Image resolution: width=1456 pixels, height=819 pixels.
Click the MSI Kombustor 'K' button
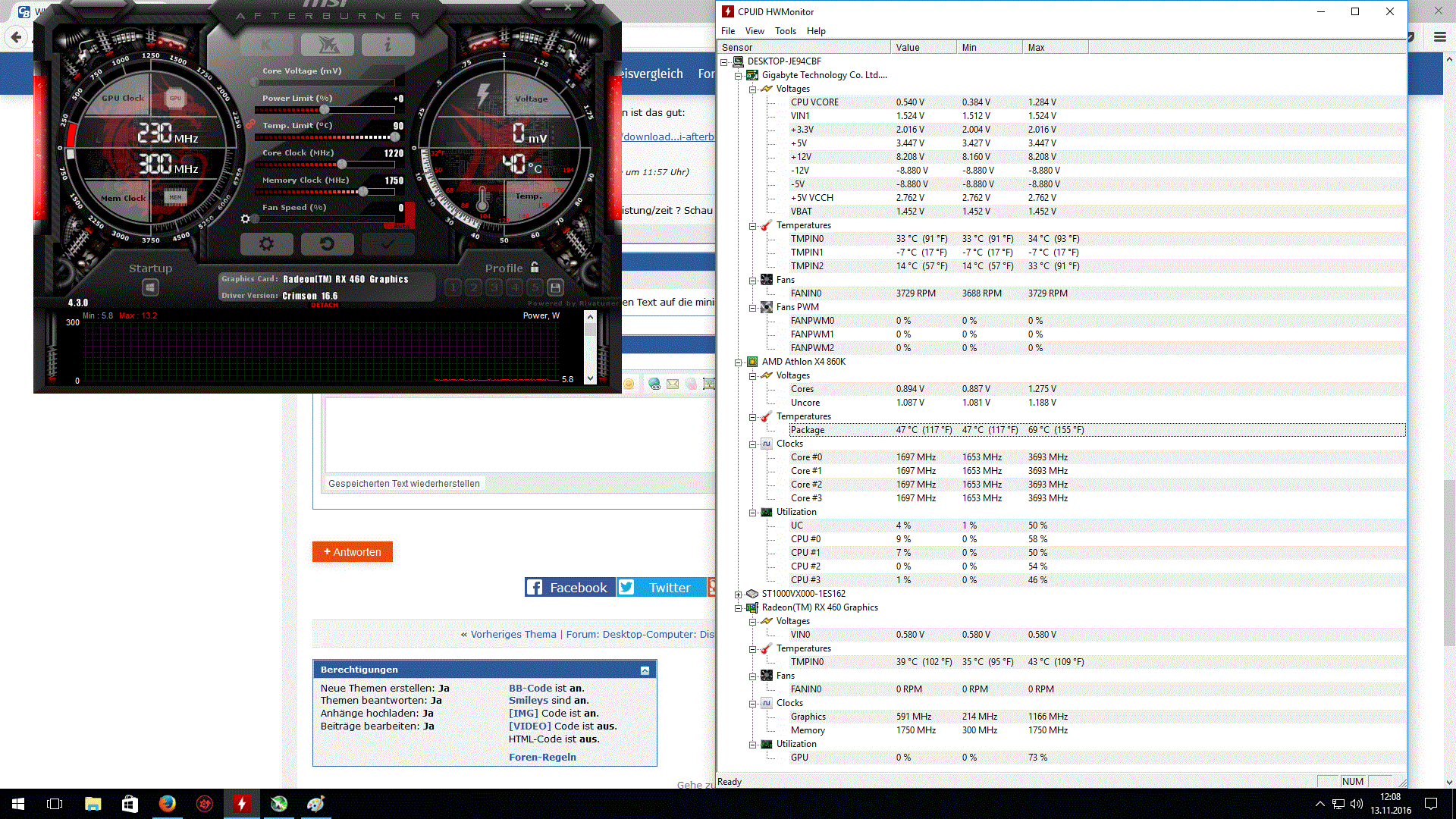[266, 45]
